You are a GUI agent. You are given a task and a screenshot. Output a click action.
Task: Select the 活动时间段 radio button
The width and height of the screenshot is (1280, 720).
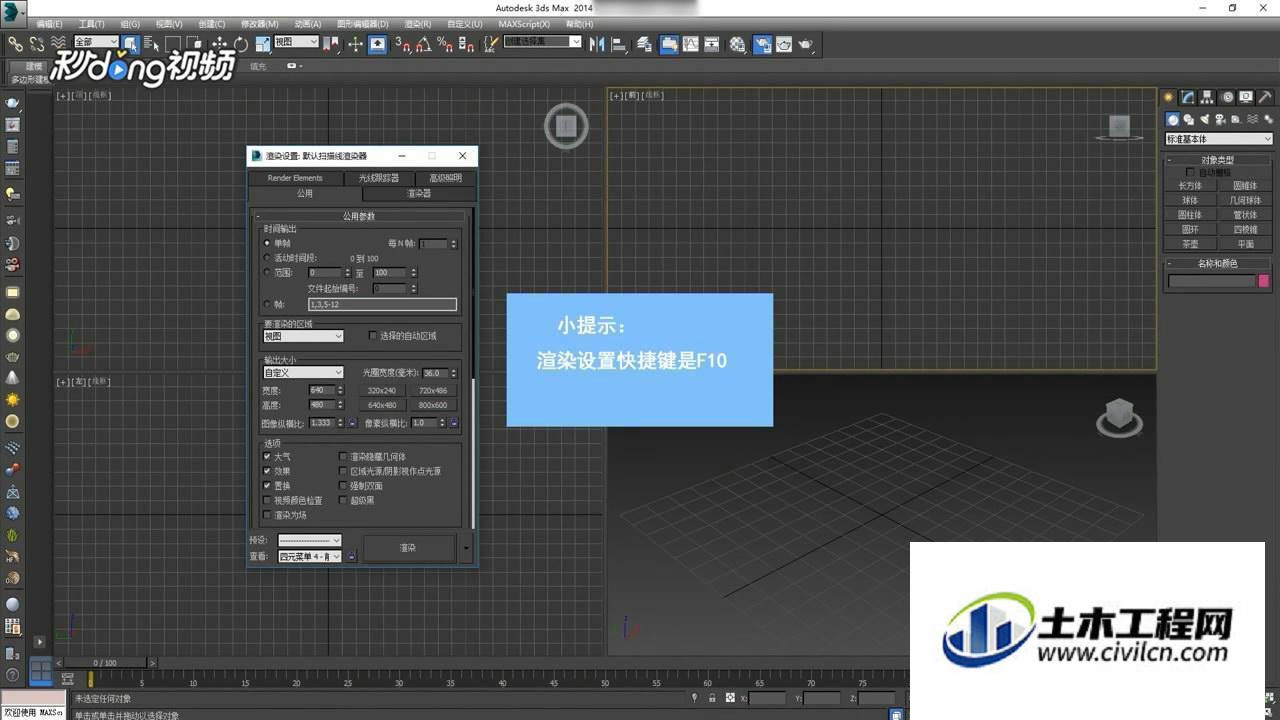click(267, 258)
